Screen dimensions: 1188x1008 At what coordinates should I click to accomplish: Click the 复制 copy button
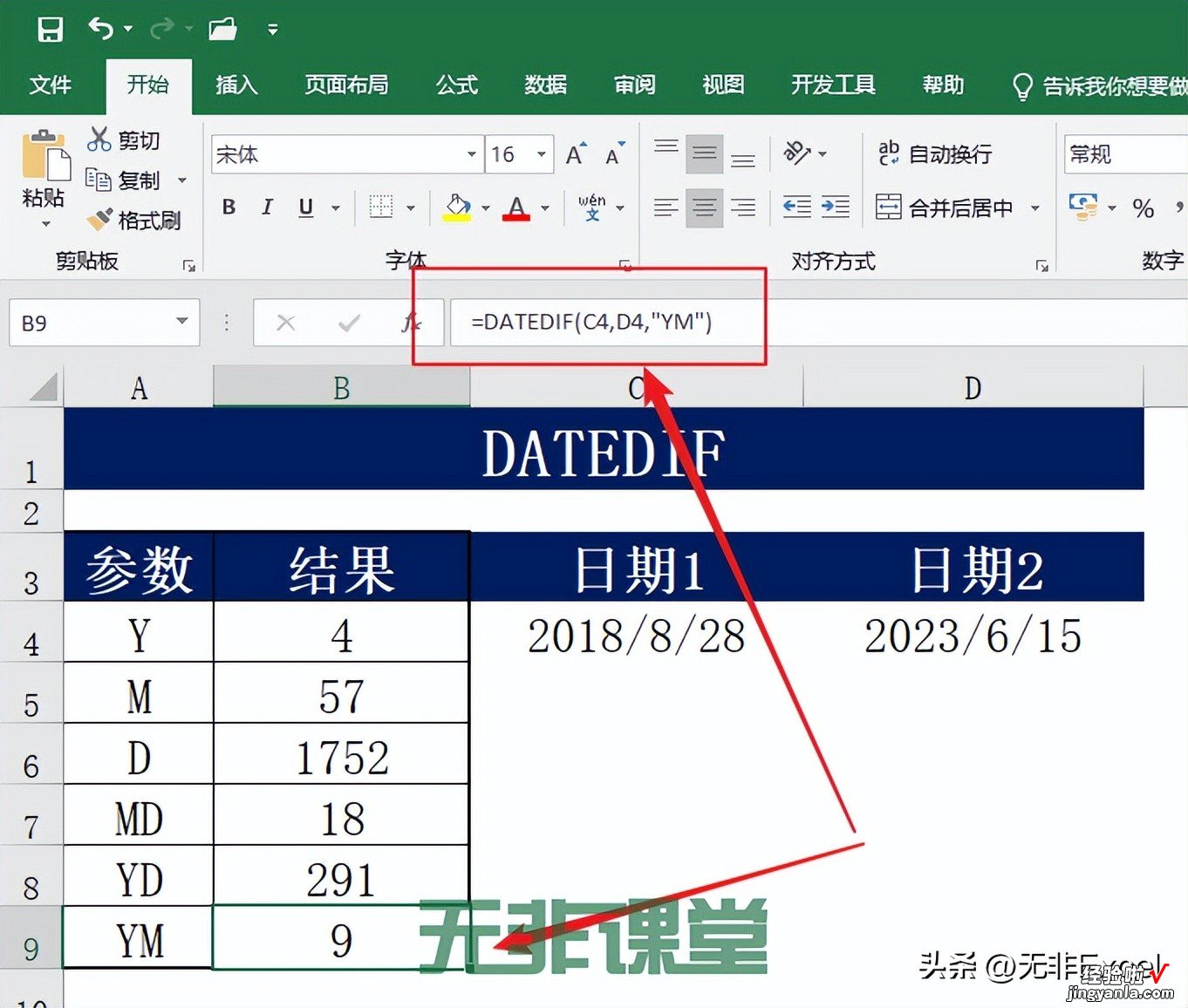(123, 180)
